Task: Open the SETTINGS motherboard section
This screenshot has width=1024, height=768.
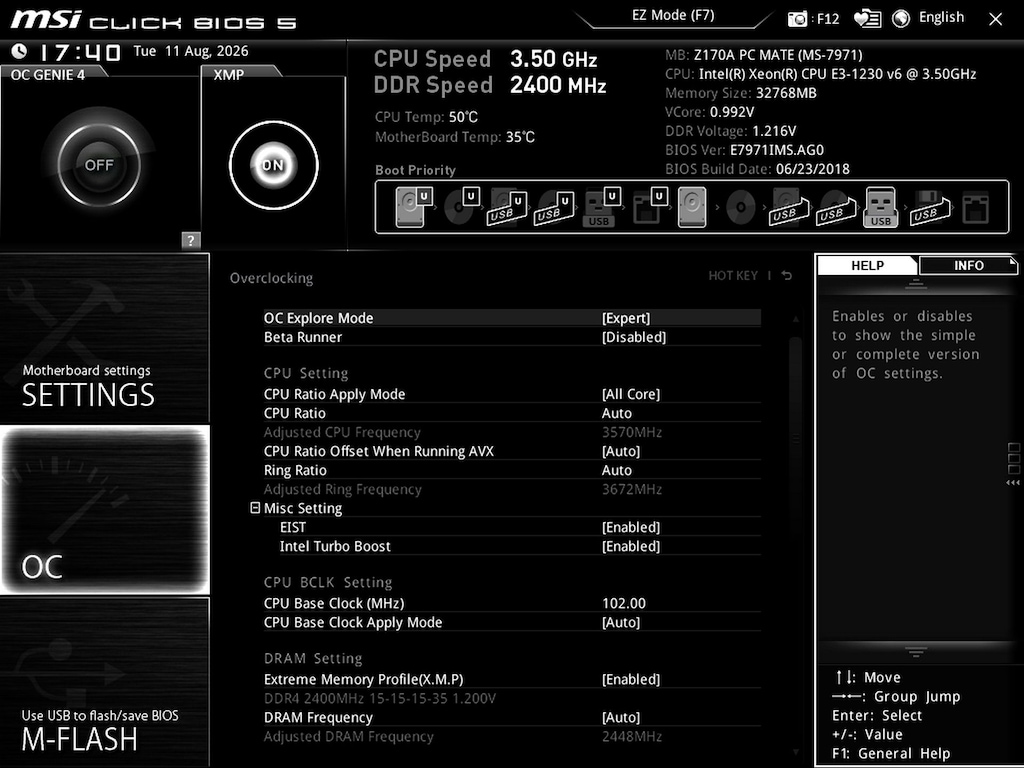Action: (x=104, y=338)
